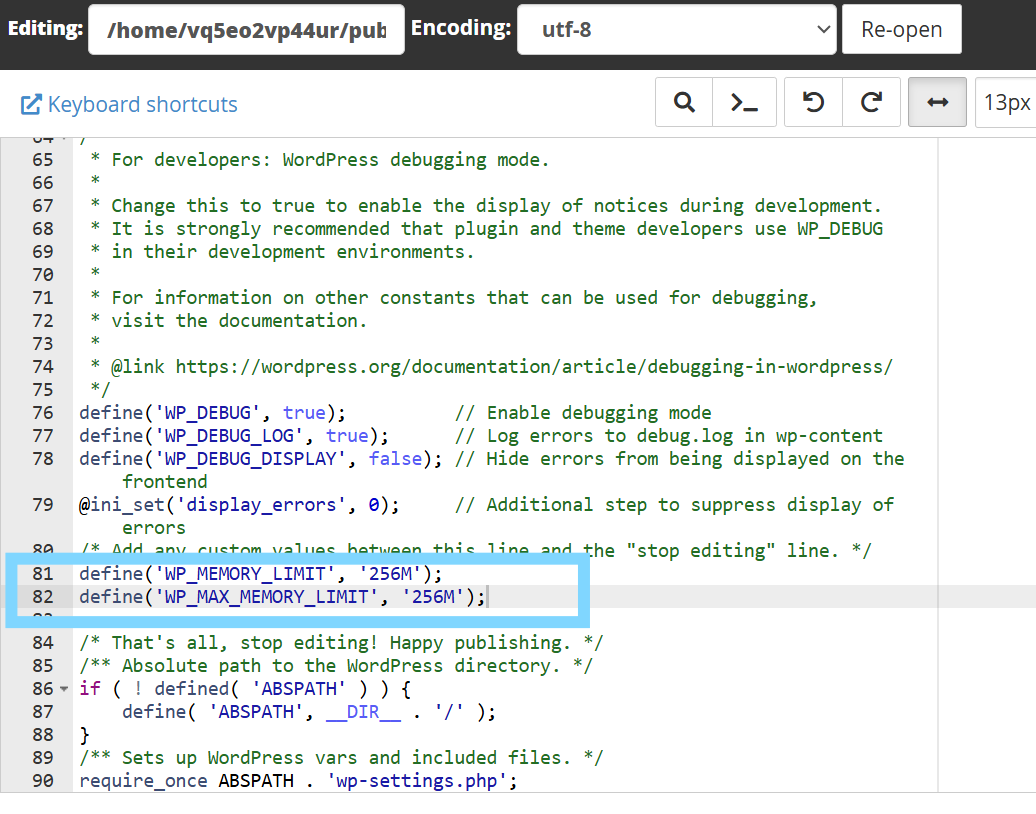The image size is (1036, 814).
Task: Undo the last edit using the undo arrow
Action: 813,103
